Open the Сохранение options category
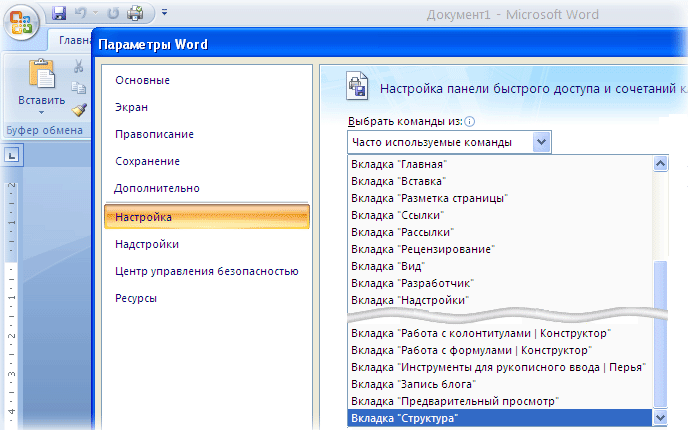This screenshot has height=433, width=688. coord(147,161)
